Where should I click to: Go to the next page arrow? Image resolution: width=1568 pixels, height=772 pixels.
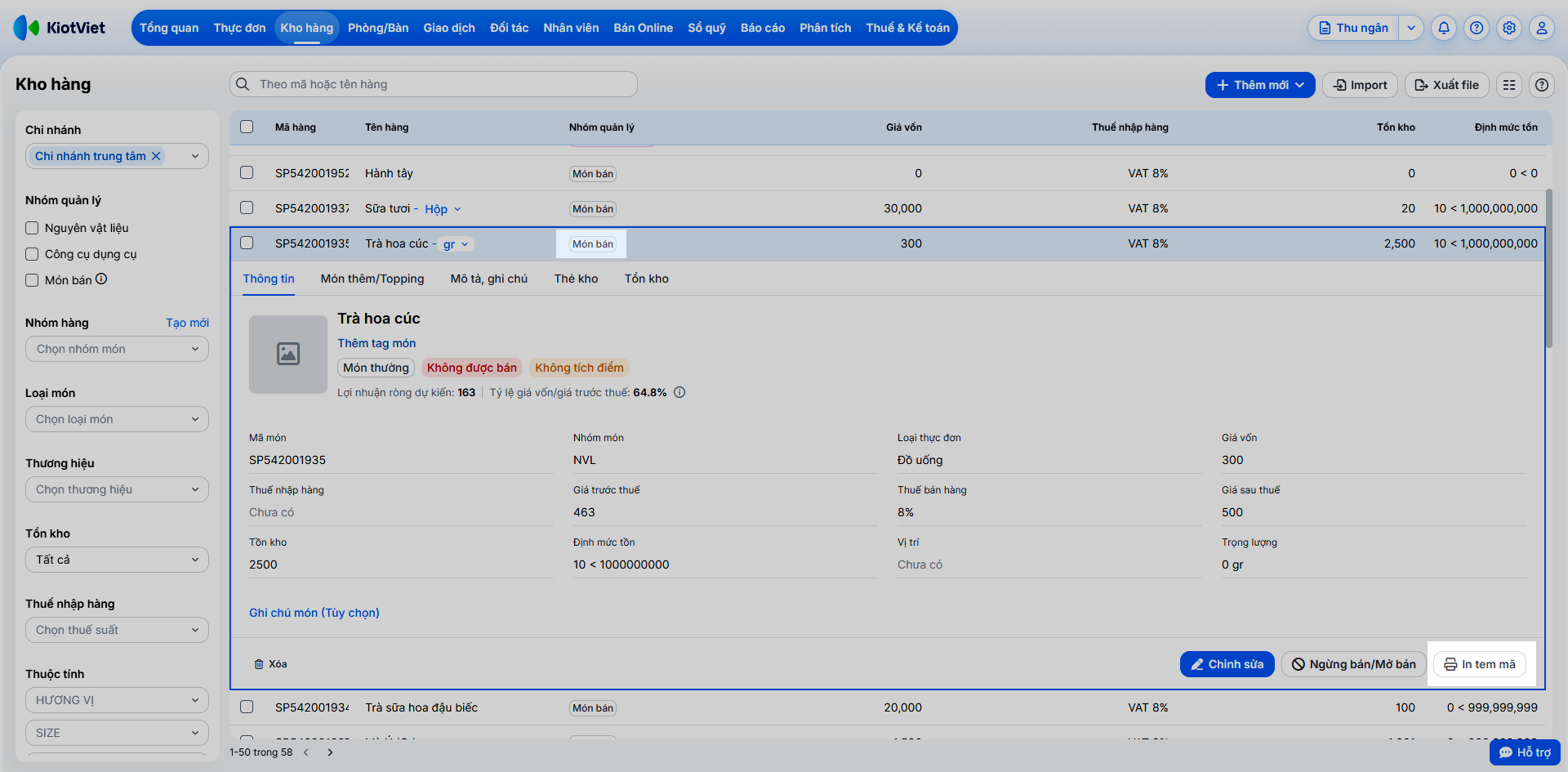(330, 752)
